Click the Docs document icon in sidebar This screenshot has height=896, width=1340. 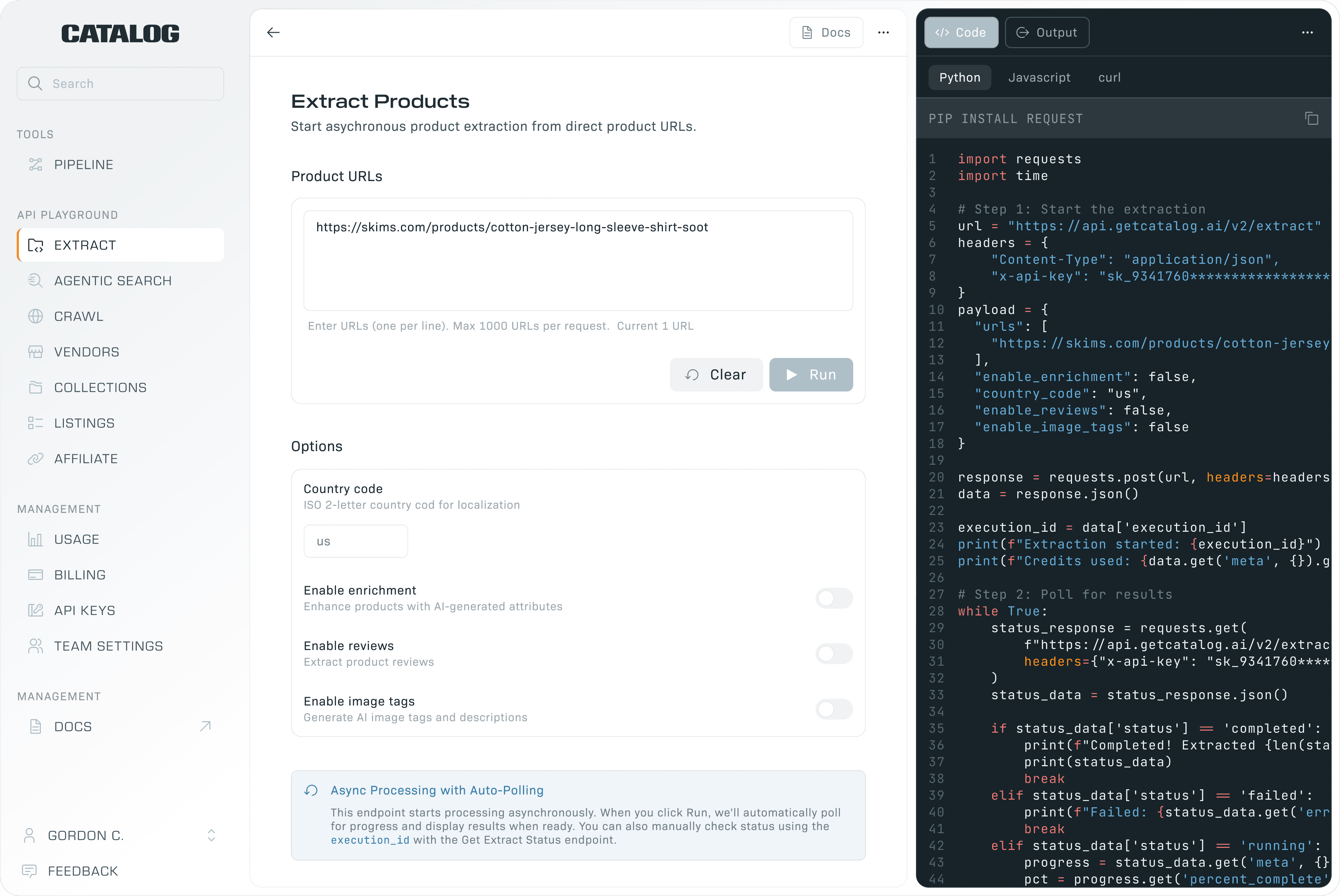[36, 727]
